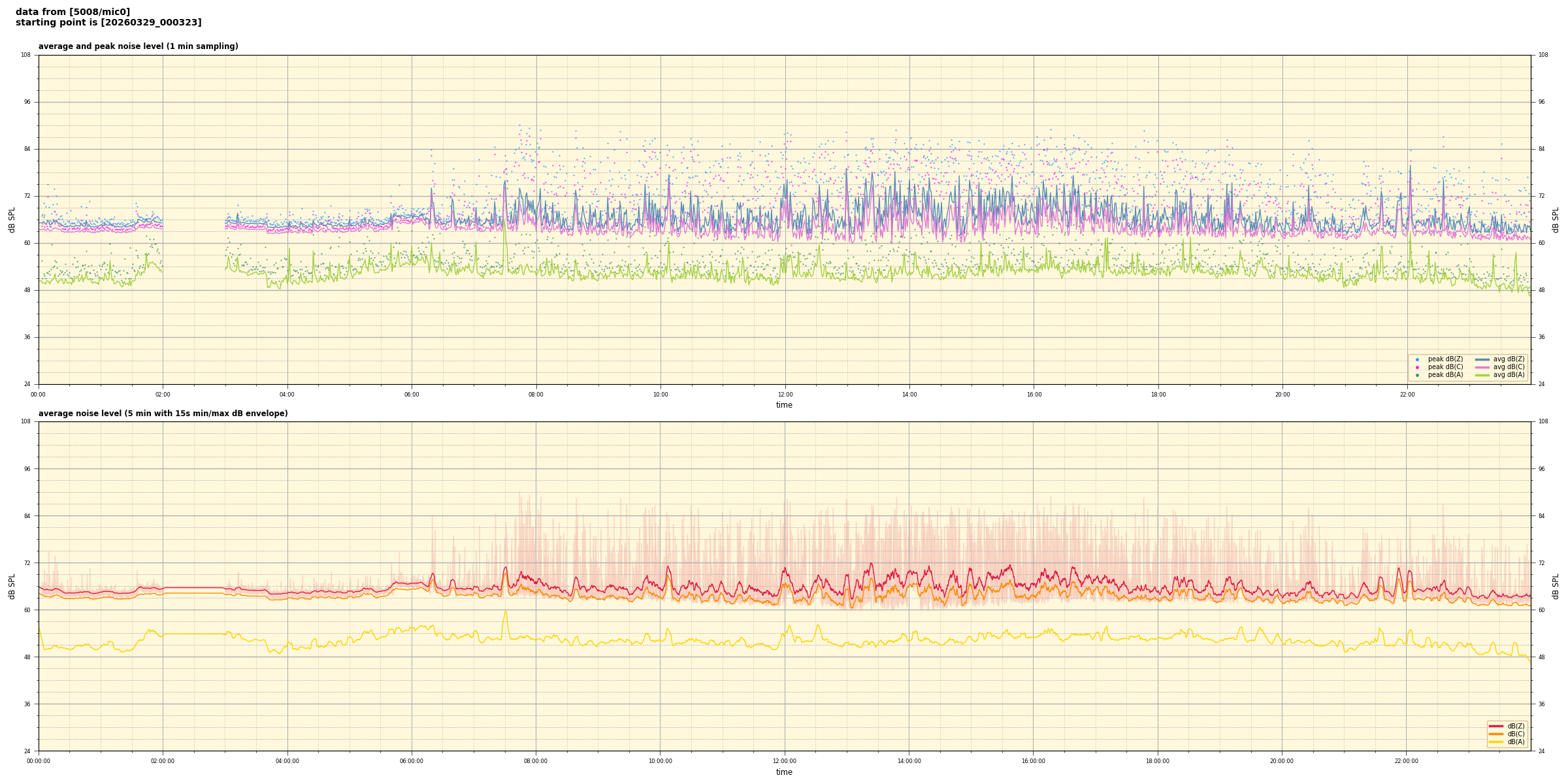The image size is (1568, 784).
Task: Click the yellow dB(A) swatch in bottom legend
Action: tap(1496, 742)
